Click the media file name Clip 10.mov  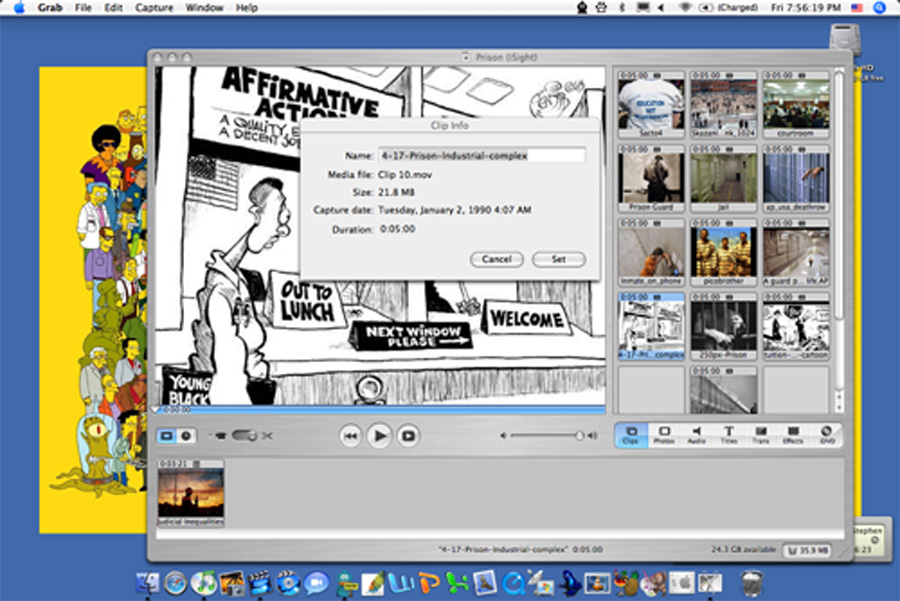(x=405, y=175)
